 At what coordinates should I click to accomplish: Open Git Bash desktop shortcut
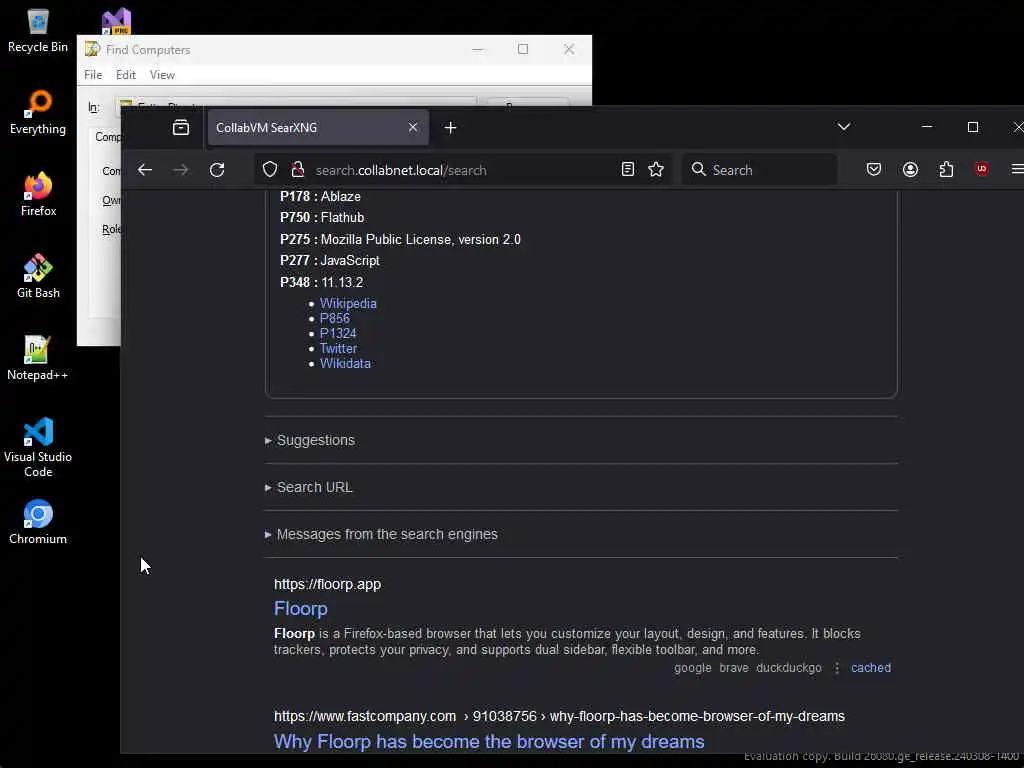pos(38,276)
